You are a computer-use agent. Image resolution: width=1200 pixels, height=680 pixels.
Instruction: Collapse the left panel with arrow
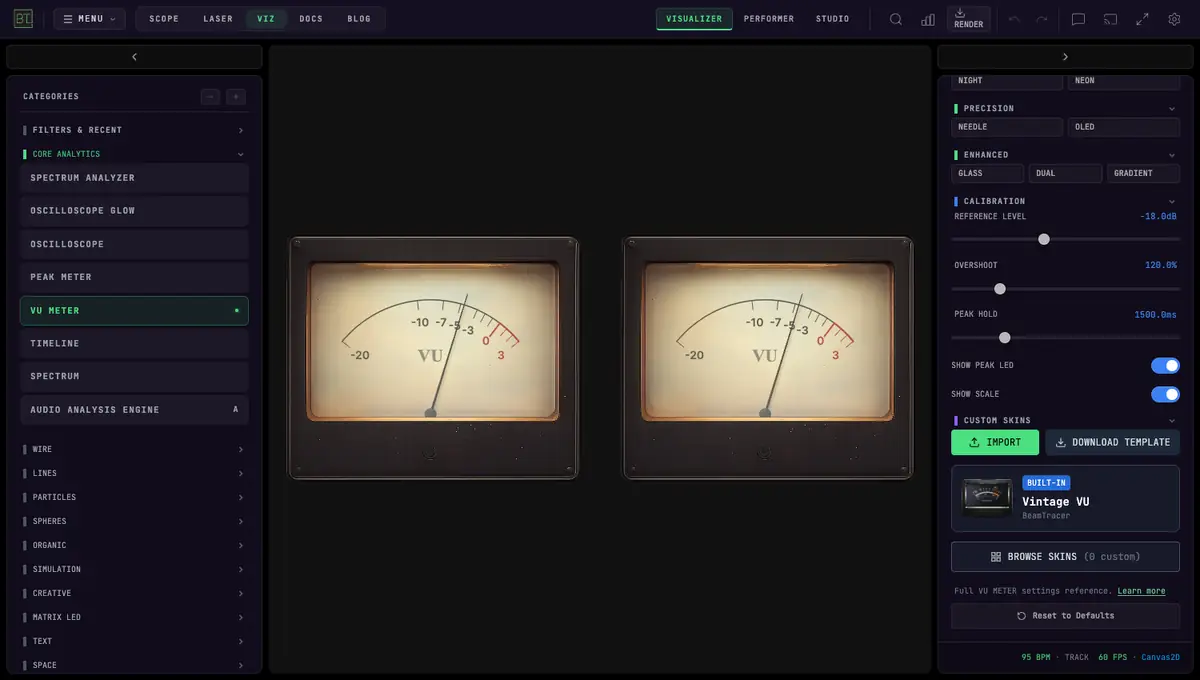point(134,57)
